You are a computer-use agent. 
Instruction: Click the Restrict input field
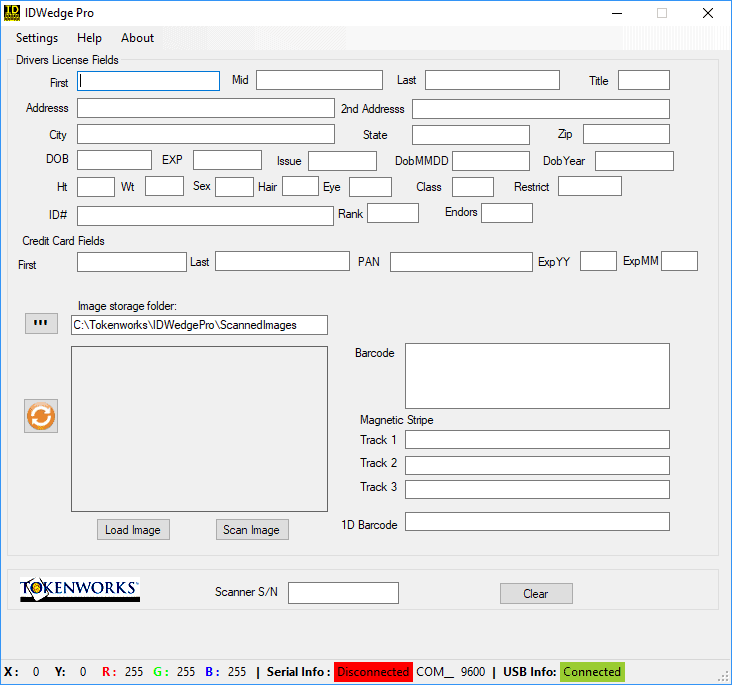click(x=590, y=186)
